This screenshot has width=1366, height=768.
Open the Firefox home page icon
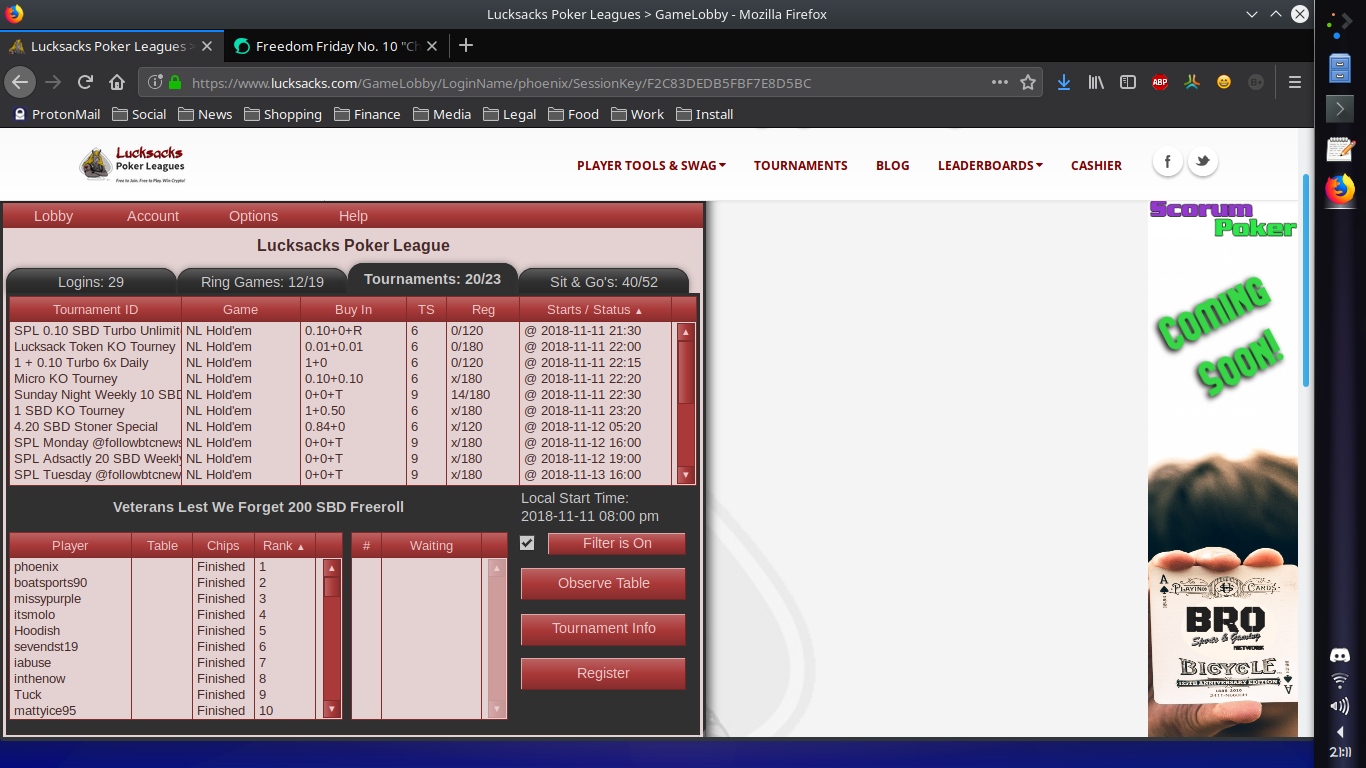[x=117, y=82]
